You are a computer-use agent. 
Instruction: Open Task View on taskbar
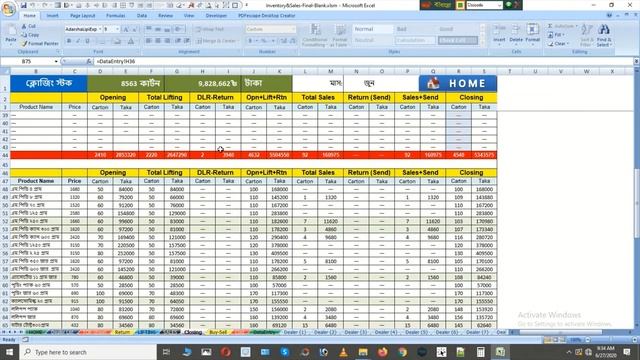tap(166, 352)
